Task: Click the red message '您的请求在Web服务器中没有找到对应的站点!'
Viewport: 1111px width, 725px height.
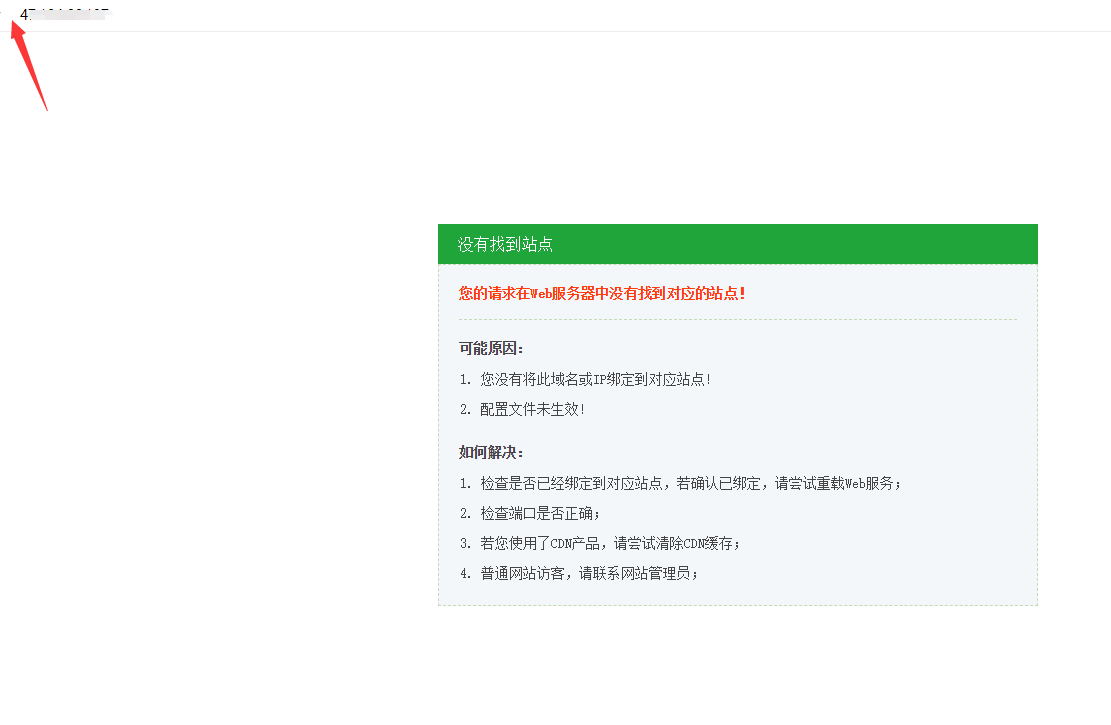Action: coord(602,293)
